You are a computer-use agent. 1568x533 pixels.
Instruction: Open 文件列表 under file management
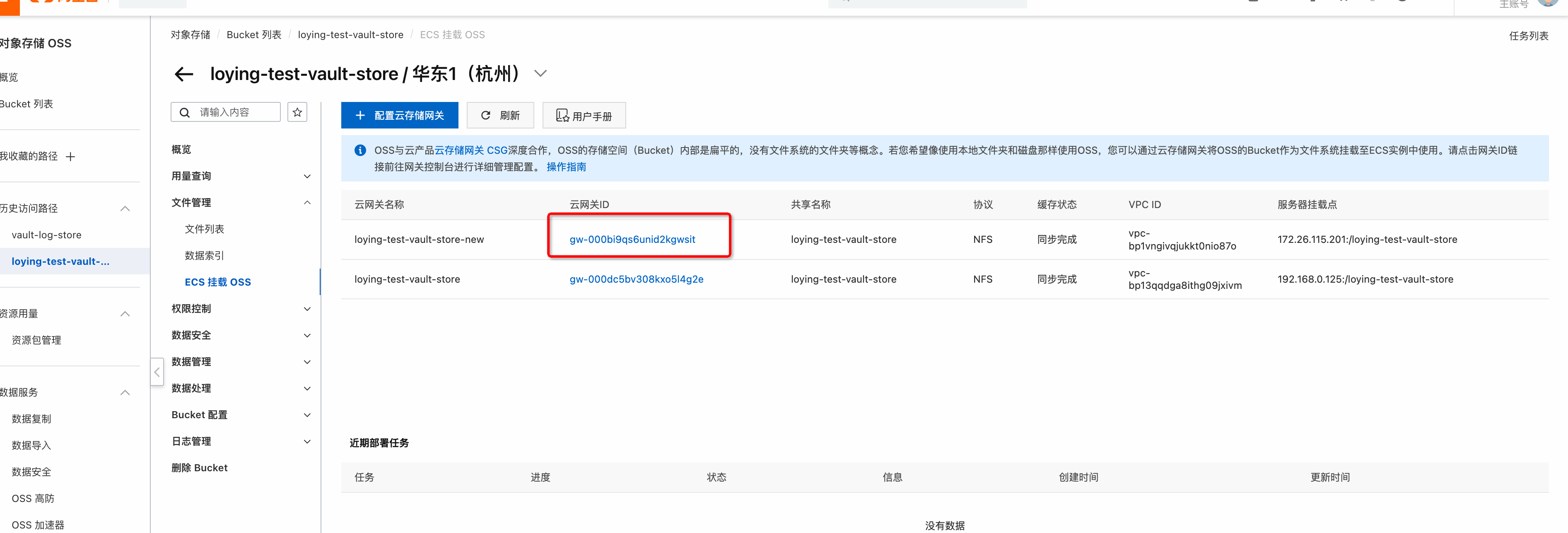205,229
